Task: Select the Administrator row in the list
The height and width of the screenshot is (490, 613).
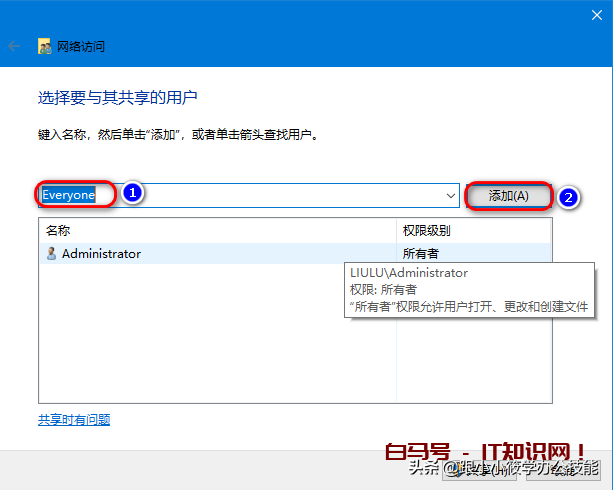Action: coord(102,254)
